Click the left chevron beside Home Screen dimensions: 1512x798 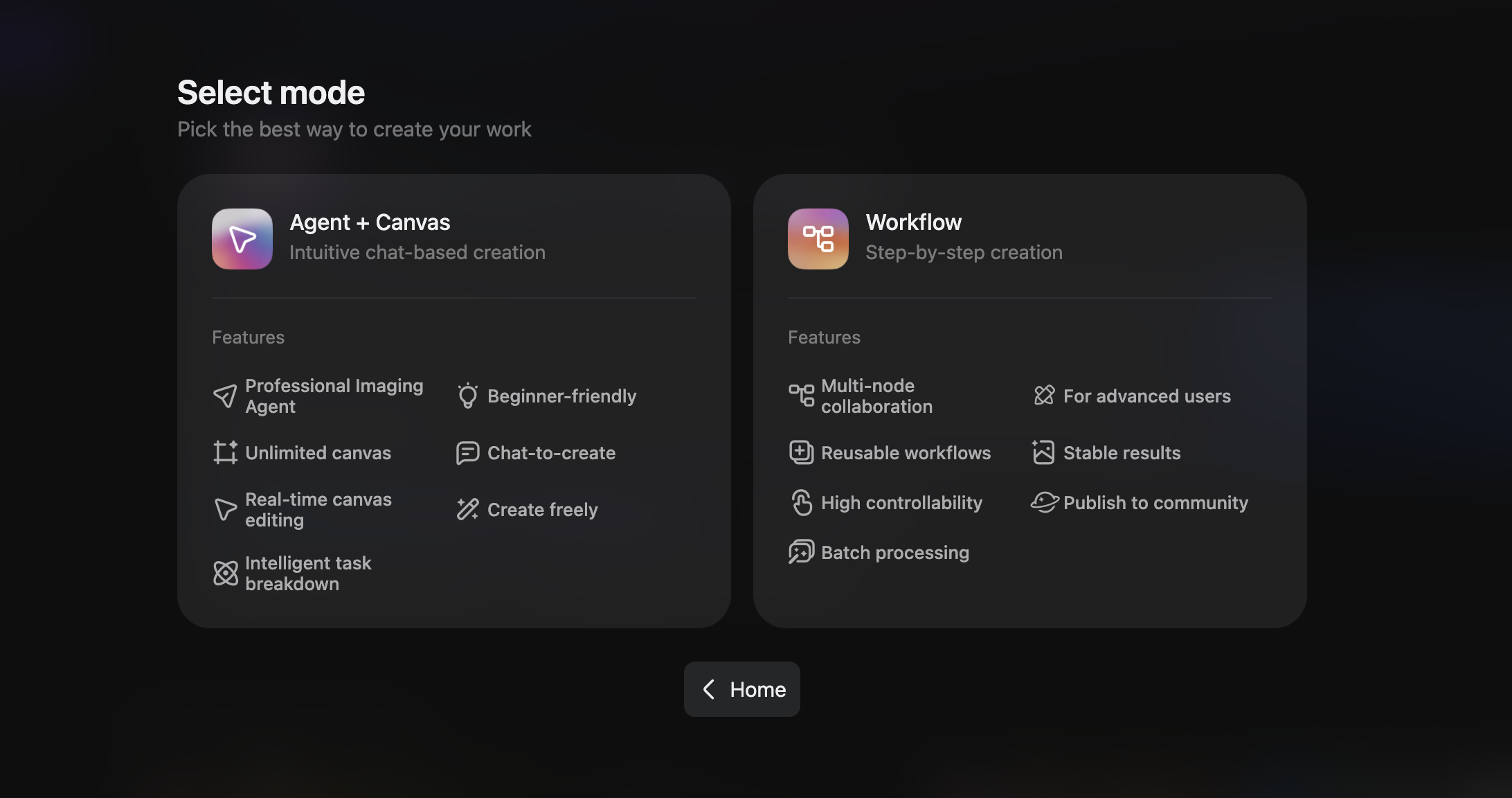click(x=709, y=689)
